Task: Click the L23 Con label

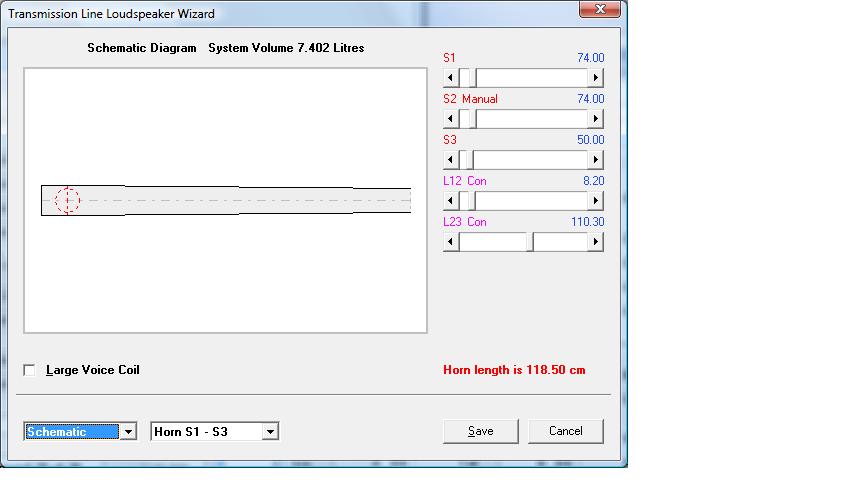Action: pyautogui.click(x=465, y=222)
